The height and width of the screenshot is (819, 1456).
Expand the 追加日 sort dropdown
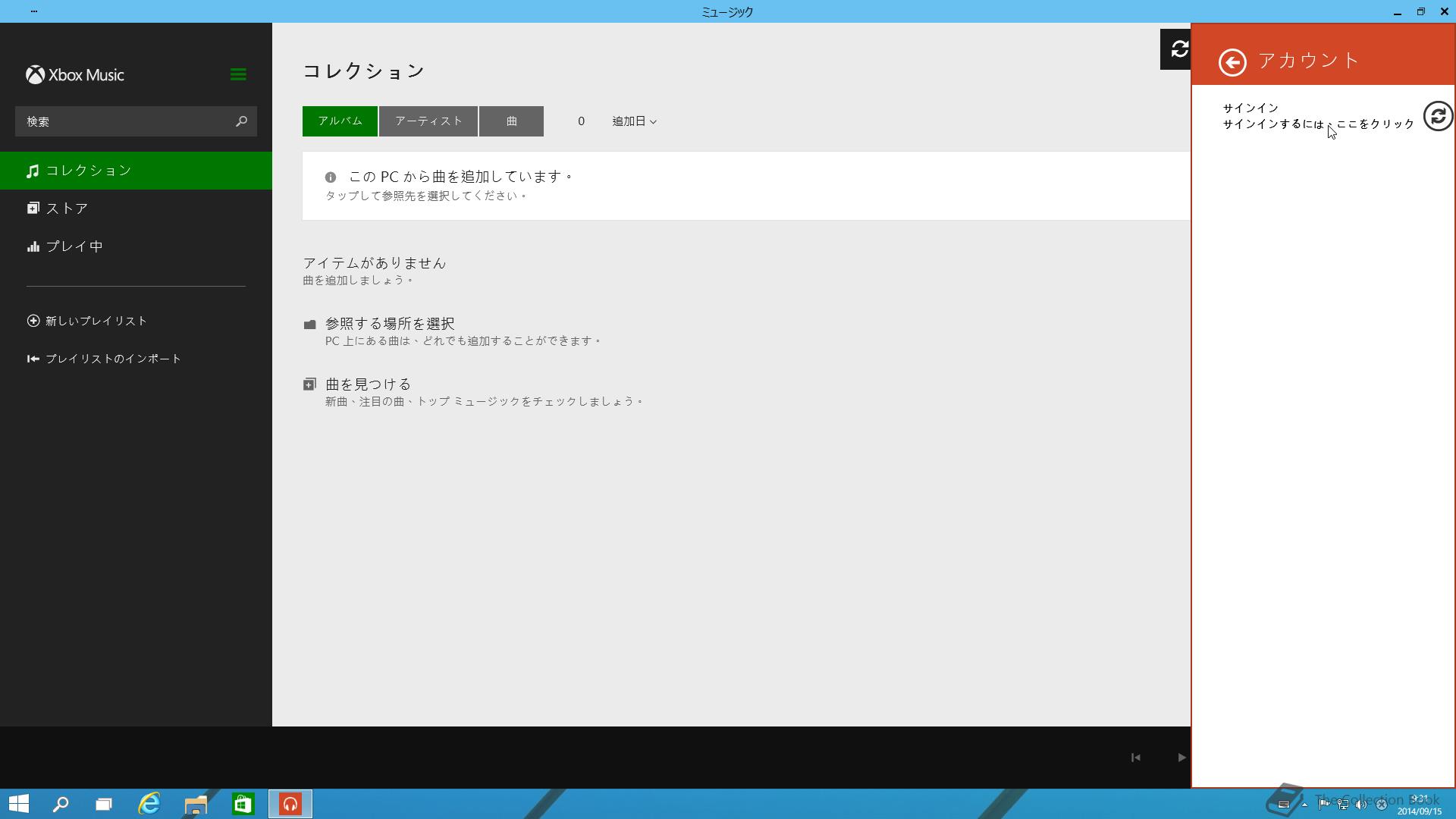click(x=634, y=121)
